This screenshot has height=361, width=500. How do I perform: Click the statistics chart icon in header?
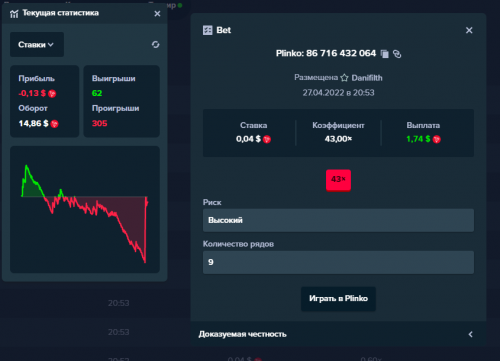point(14,14)
